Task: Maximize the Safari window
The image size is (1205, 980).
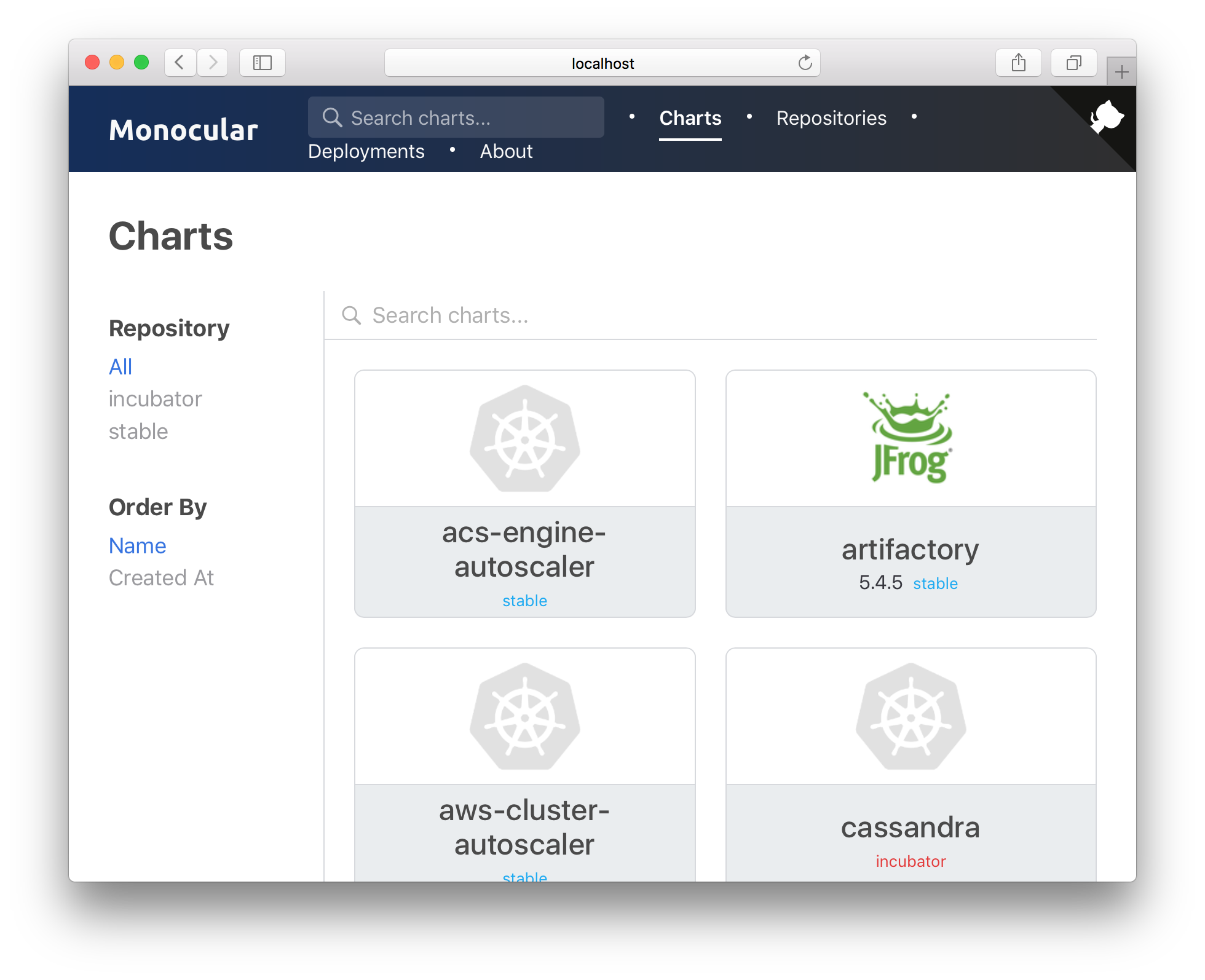Action: tap(141, 63)
